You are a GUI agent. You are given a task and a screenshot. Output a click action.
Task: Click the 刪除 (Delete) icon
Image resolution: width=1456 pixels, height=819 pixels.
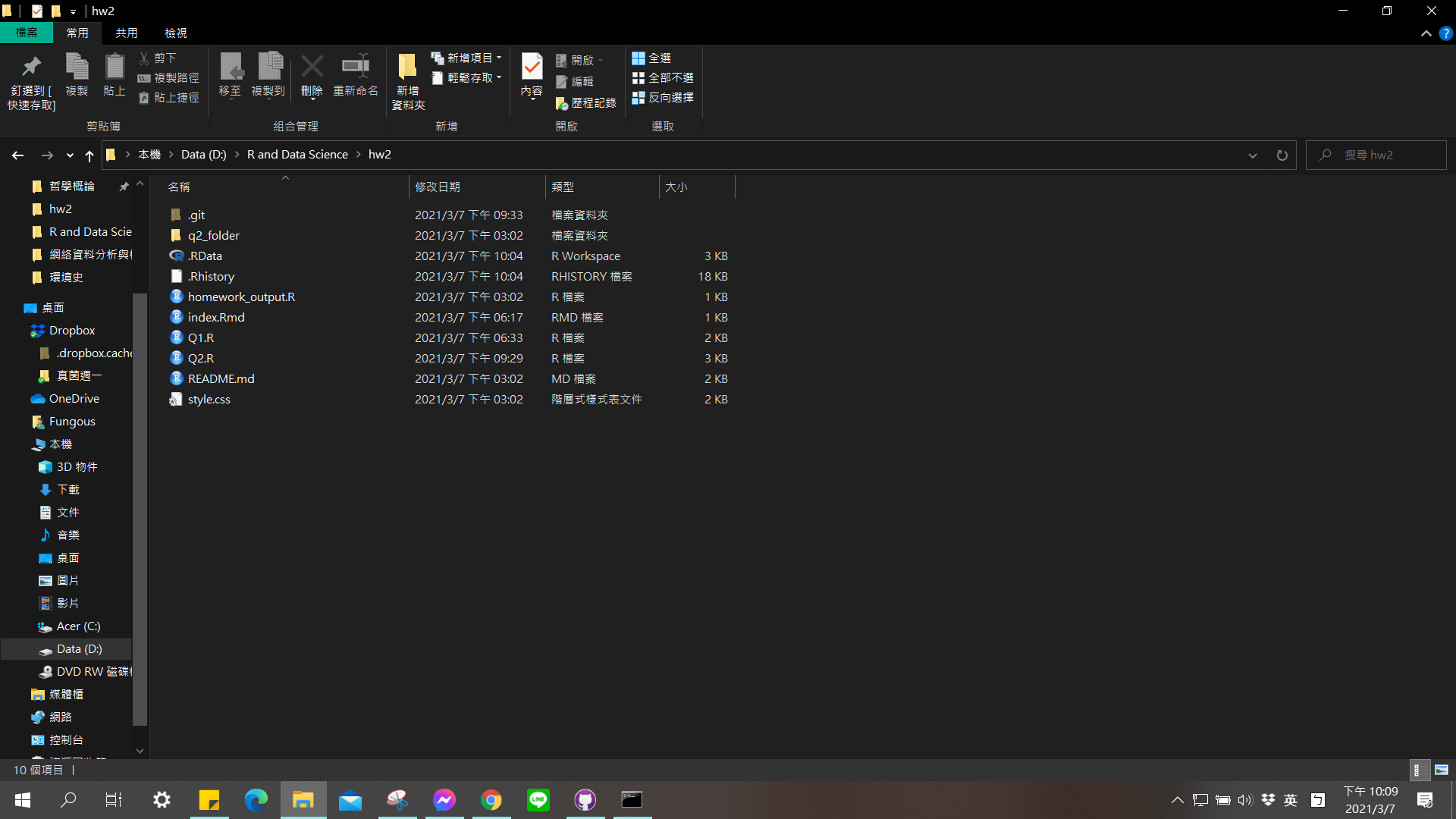[x=312, y=76]
